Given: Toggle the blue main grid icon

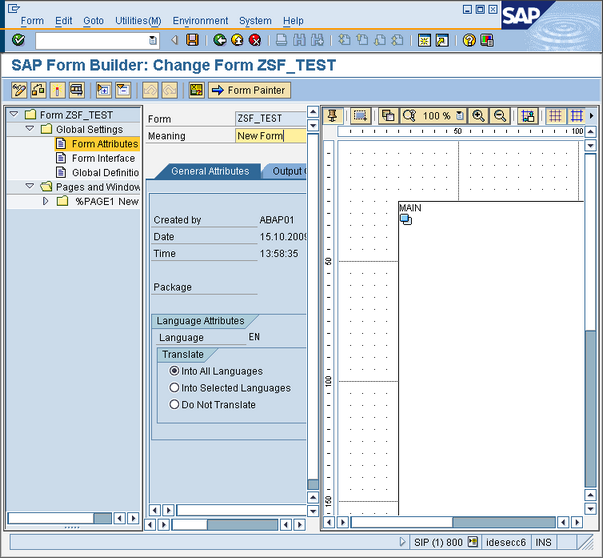Looking at the screenshot, I should pyautogui.click(x=576, y=116).
